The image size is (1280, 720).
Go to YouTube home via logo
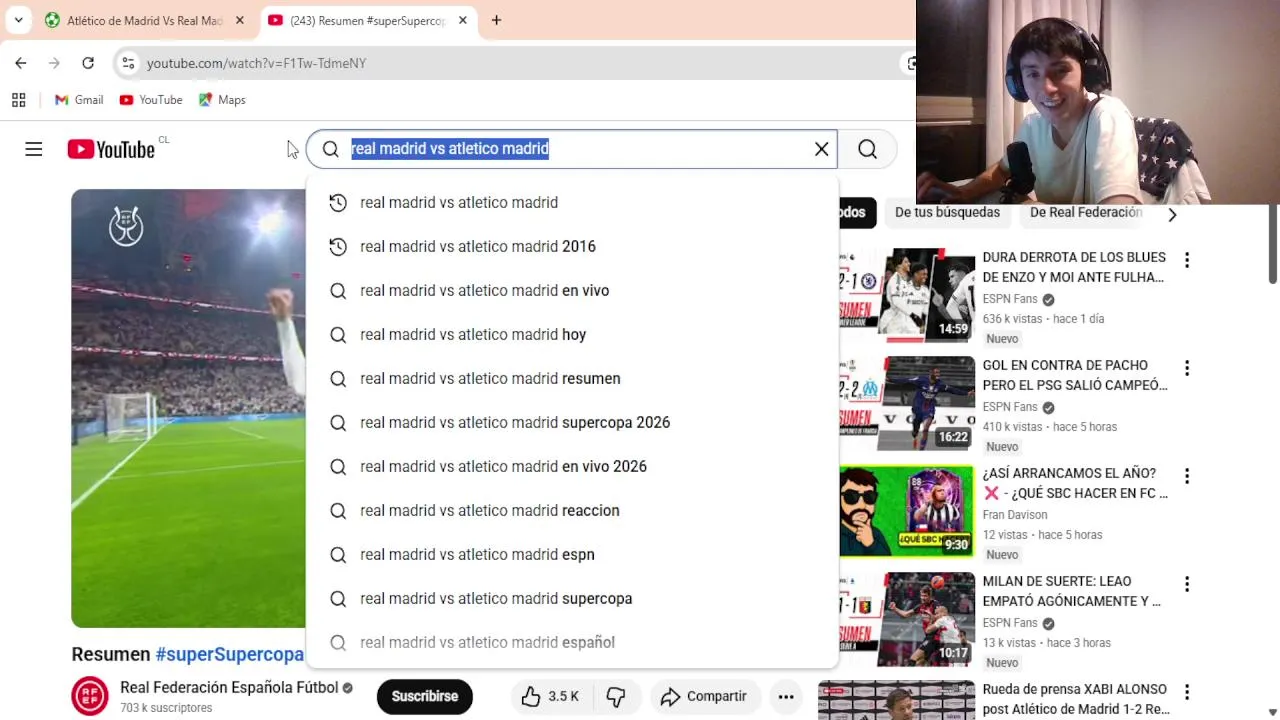tap(111, 149)
